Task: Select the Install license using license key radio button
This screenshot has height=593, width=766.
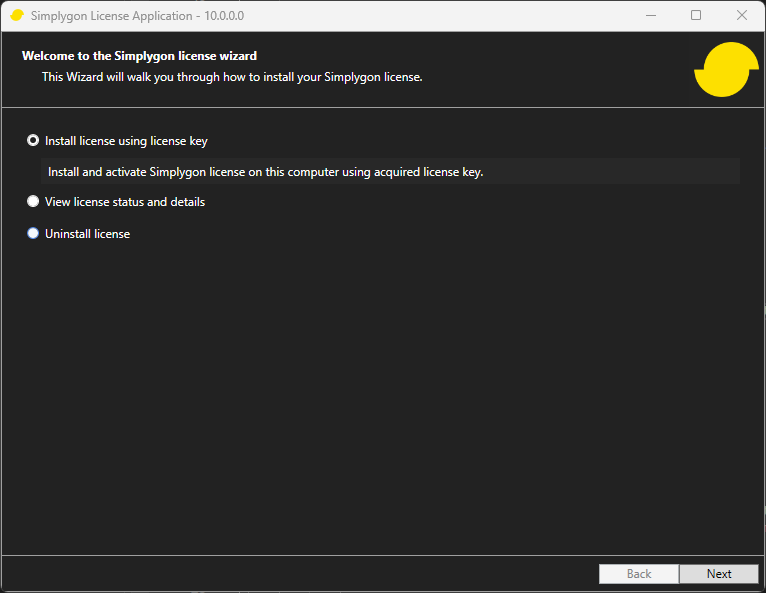Action: (33, 141)
